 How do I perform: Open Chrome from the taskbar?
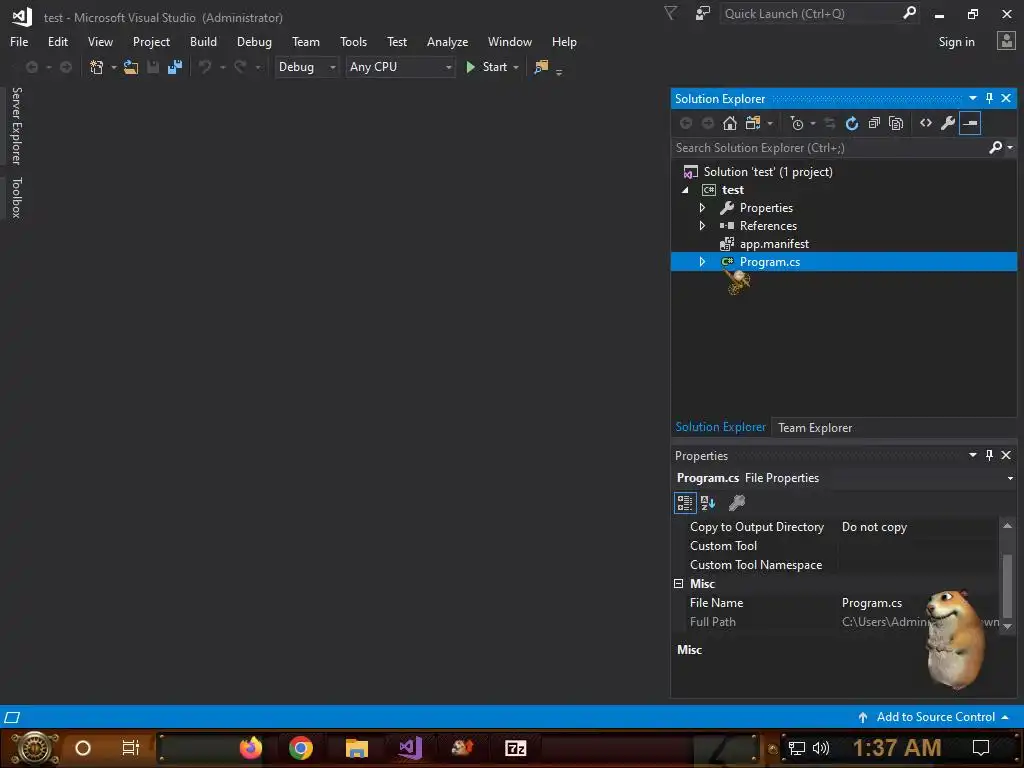(300, 748)
